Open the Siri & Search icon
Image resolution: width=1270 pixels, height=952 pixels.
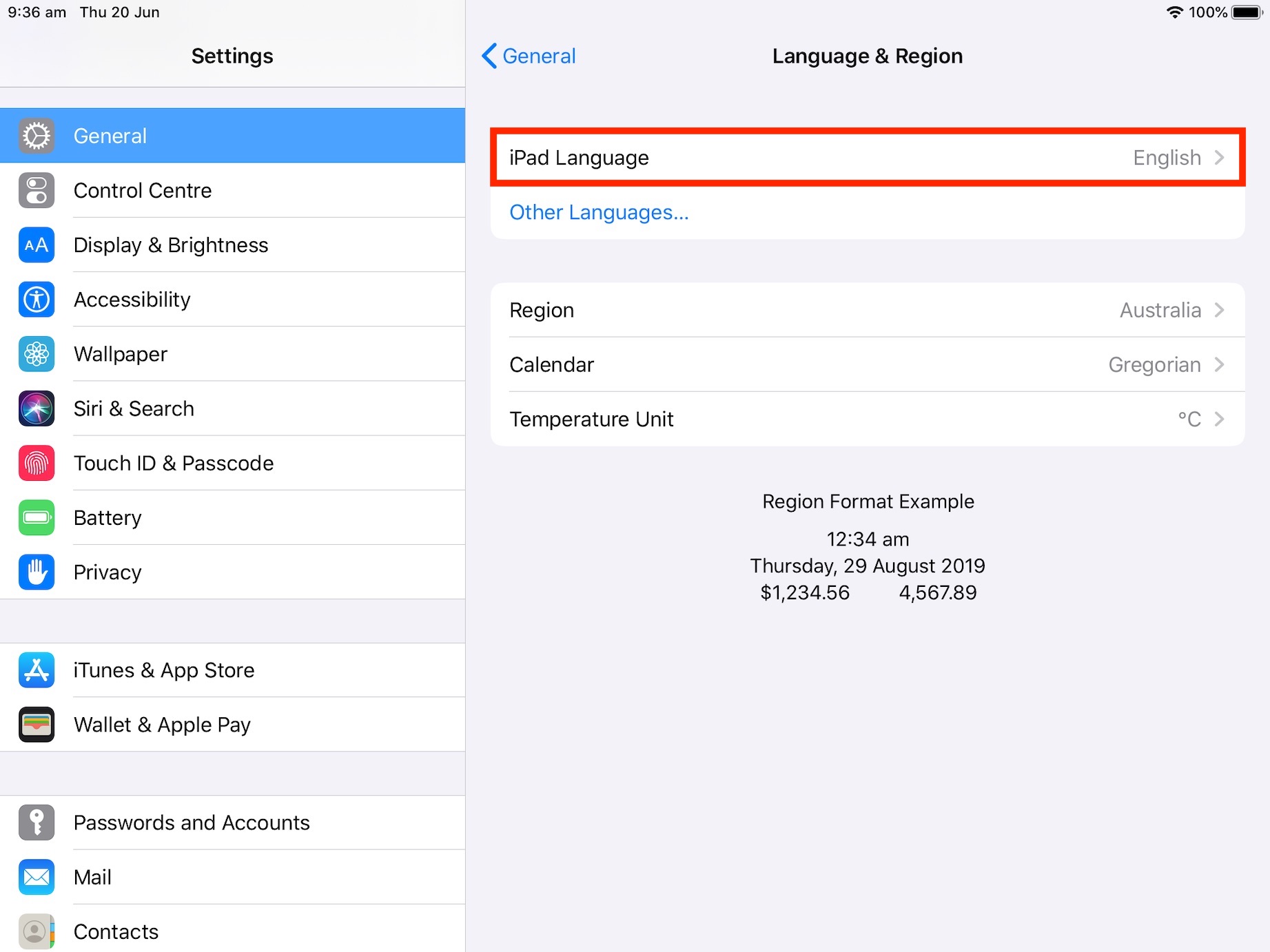click(x=37, y=408)
